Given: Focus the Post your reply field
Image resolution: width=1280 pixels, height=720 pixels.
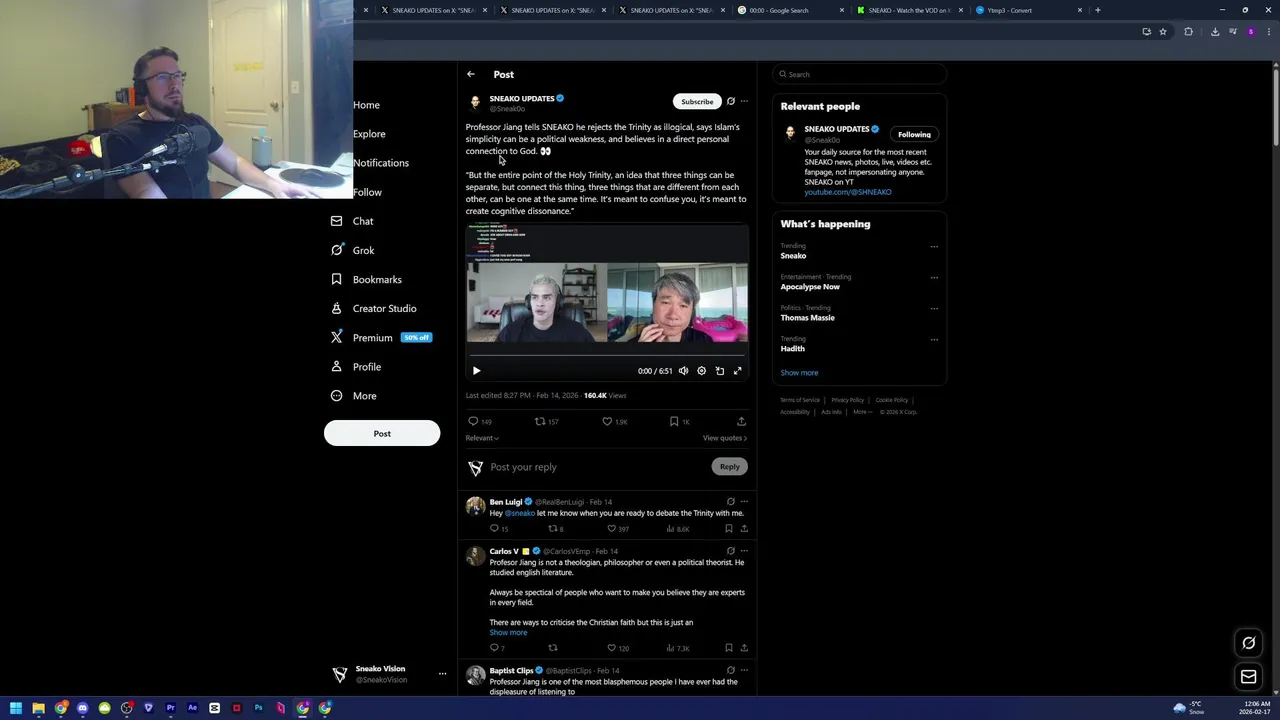Looking at the screenshot, I should click(x=598, y=467).
